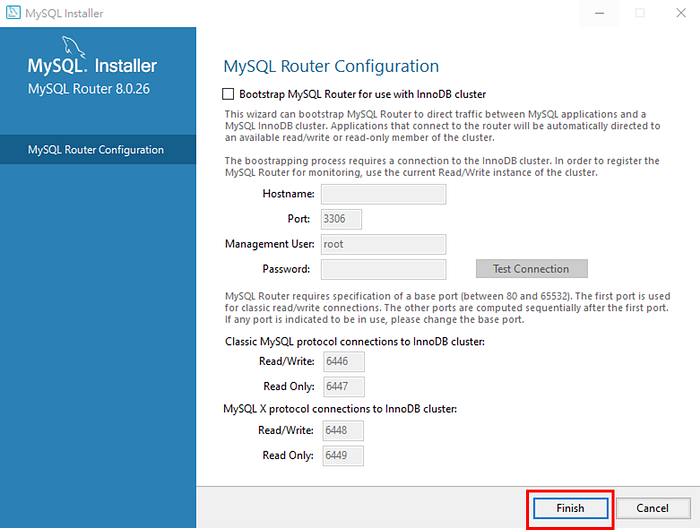The width and height of the screenshot is (700, 530).
Task: Click the MySQL Router 8.0.26 version text
Action: (x=89, y=89)
